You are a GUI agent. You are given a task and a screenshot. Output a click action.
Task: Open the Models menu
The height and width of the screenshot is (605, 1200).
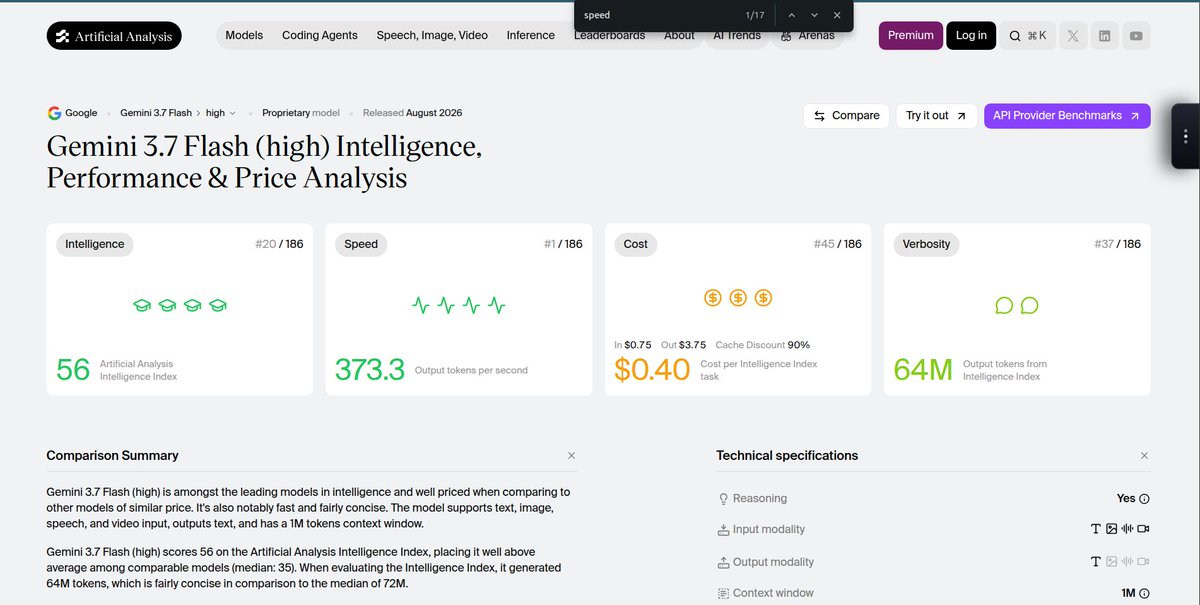click(244, 35)
